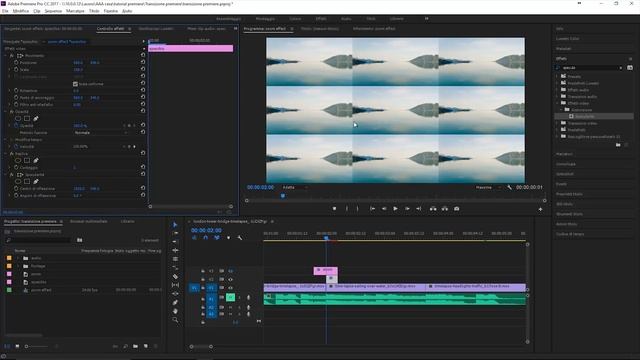This screenshot has width=640, height=360.
Task: Open the Lumetri Color side panel
Action: [x=567, y=38]
